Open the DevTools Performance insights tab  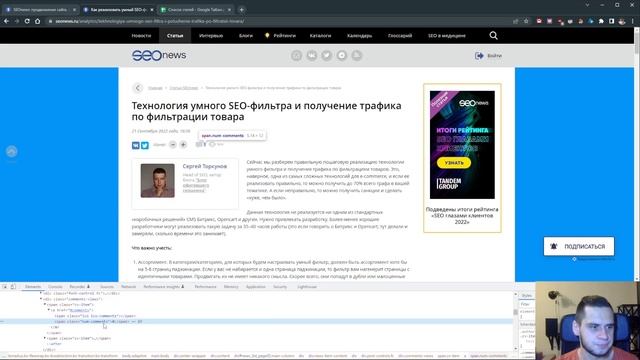[164, 287]
